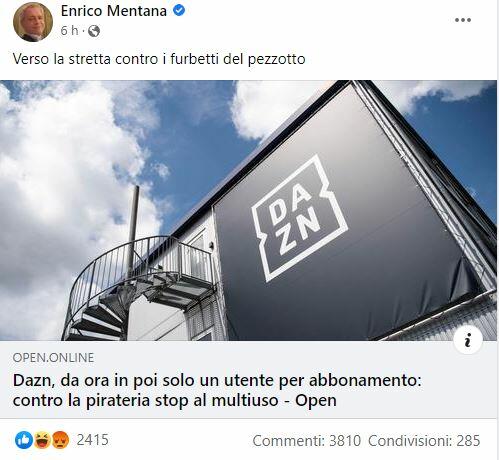Viewport: 499px width, 460px height.
Task: Click the angry reaction icon
Action: tap(60, 440)
